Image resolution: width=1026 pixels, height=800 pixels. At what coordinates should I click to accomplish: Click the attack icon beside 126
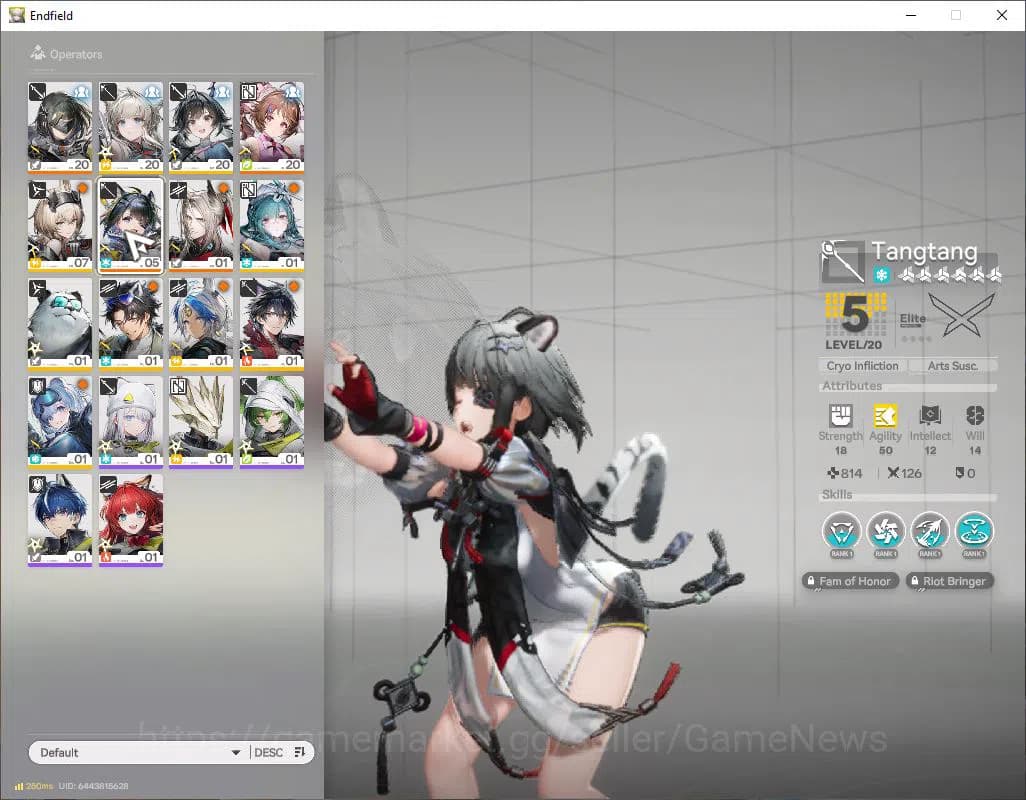[x=893, y=473]
